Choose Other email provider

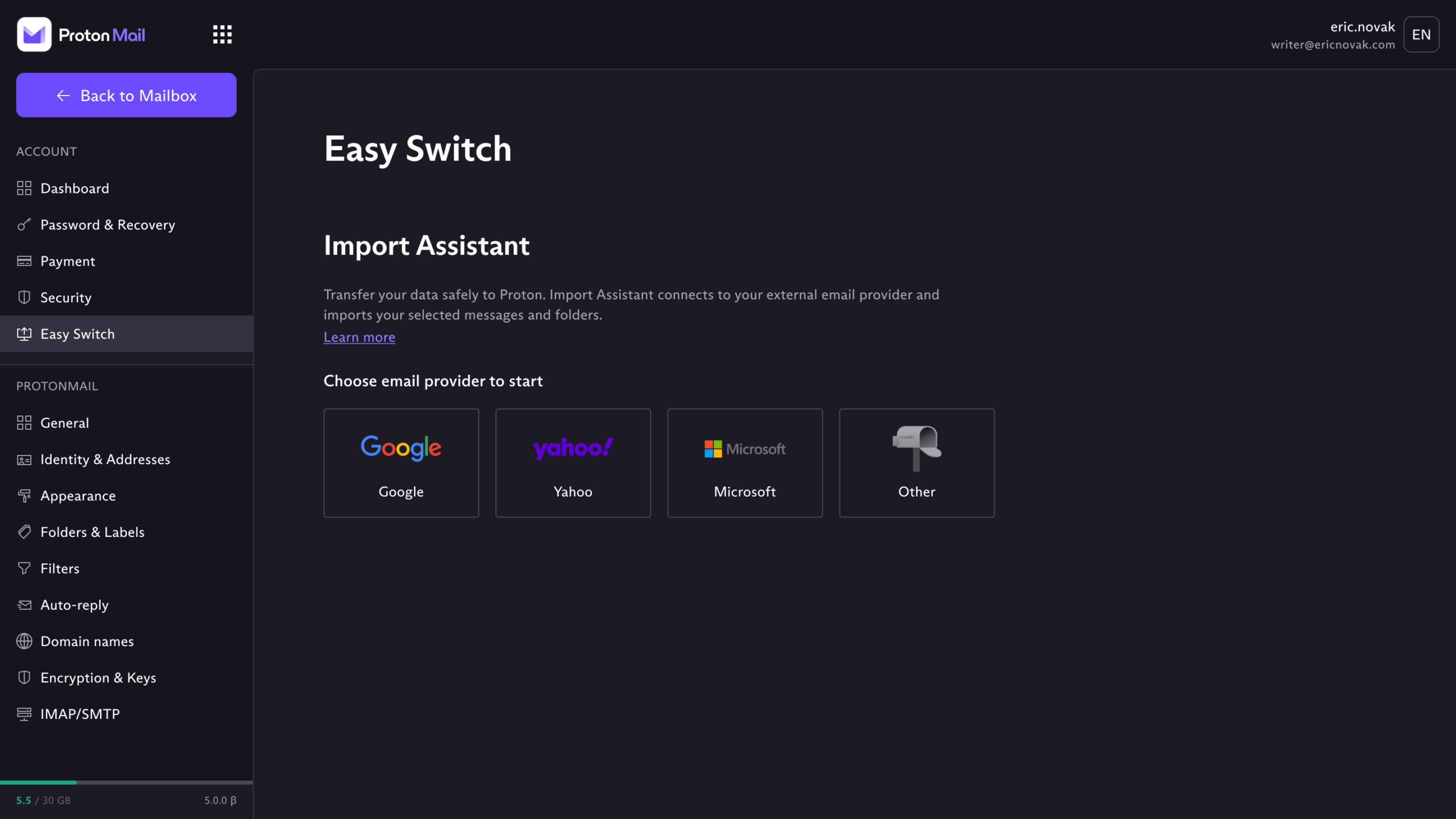click(x=916, y=463)
